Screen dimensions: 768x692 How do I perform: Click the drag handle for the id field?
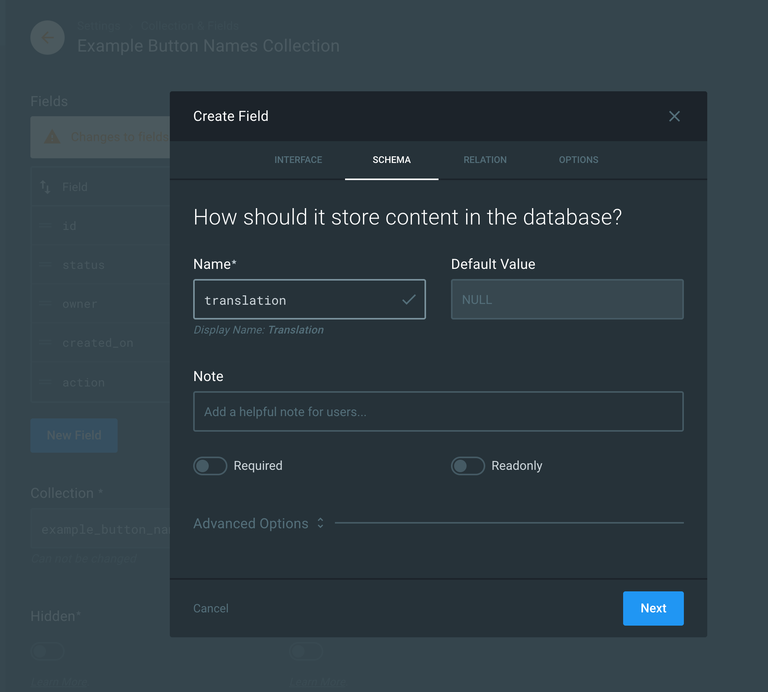point(46,226)
